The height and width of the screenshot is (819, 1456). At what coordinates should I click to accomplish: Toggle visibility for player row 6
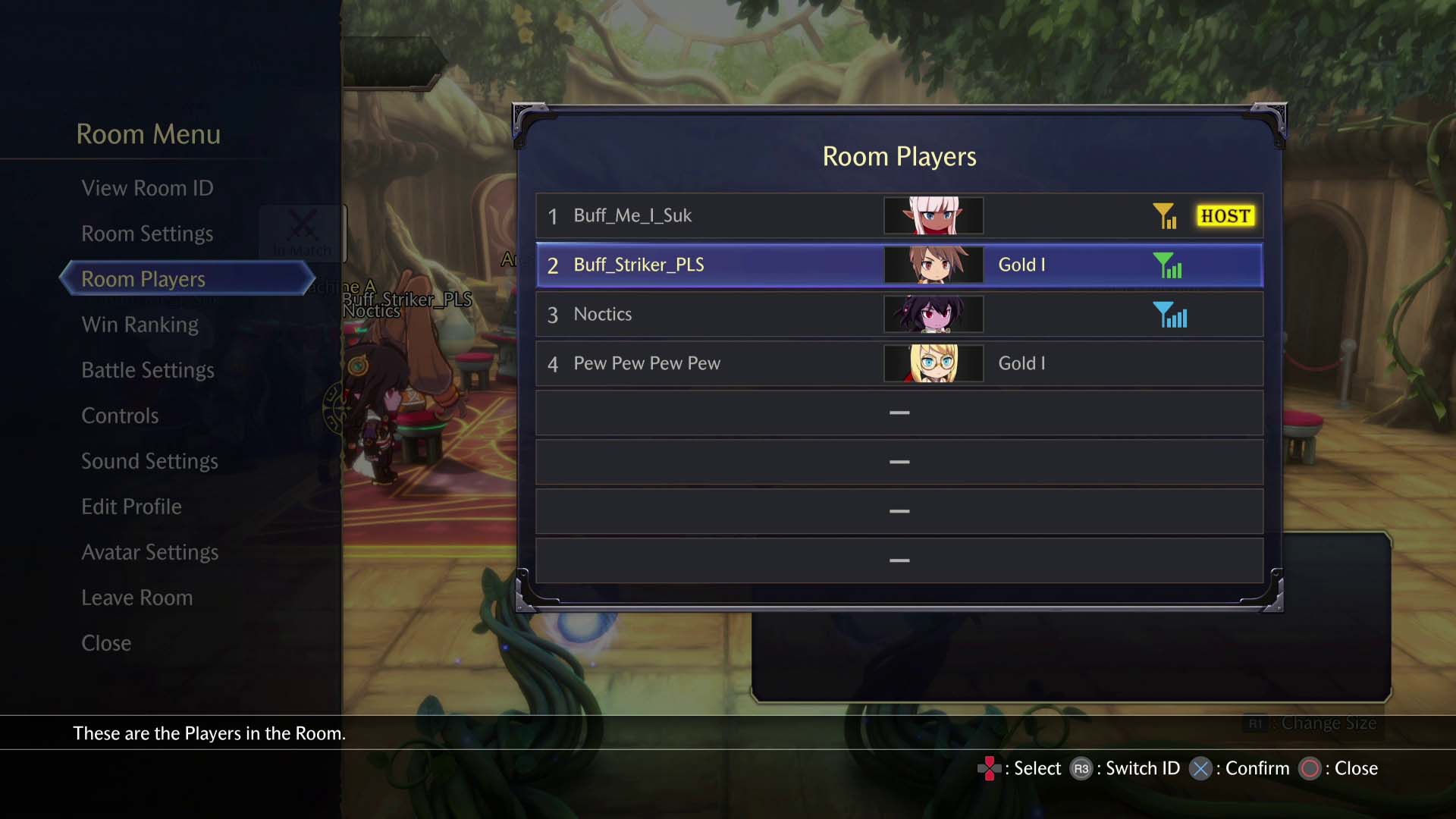click(x=897, y=461)
